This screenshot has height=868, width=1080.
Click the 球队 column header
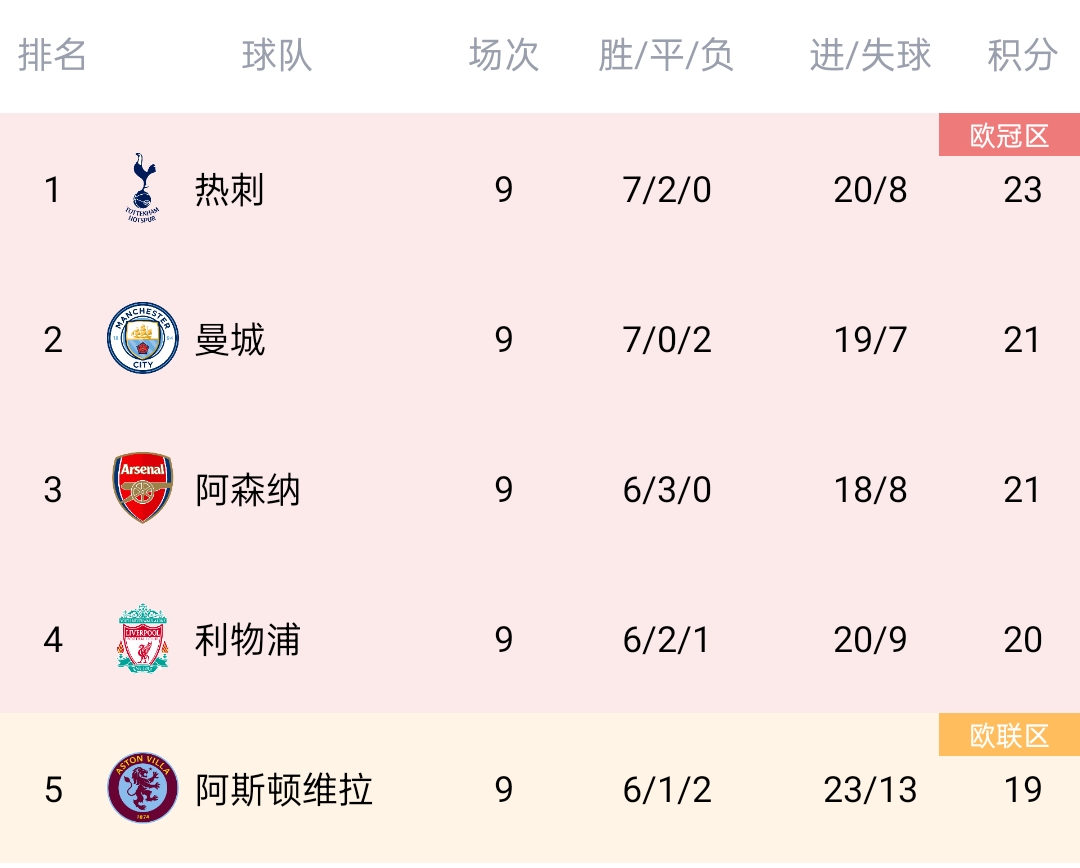pos(277,55)
